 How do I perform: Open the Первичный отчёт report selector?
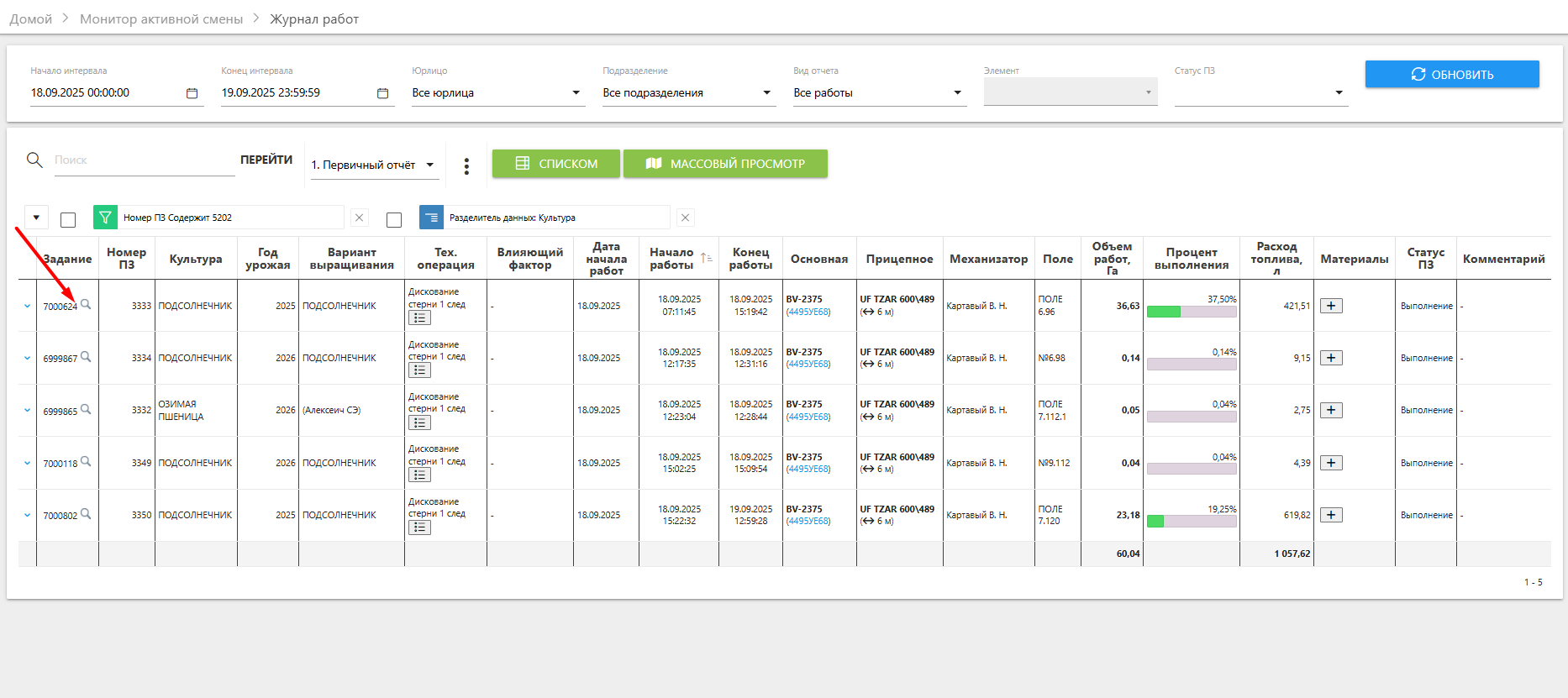[373, 165]
